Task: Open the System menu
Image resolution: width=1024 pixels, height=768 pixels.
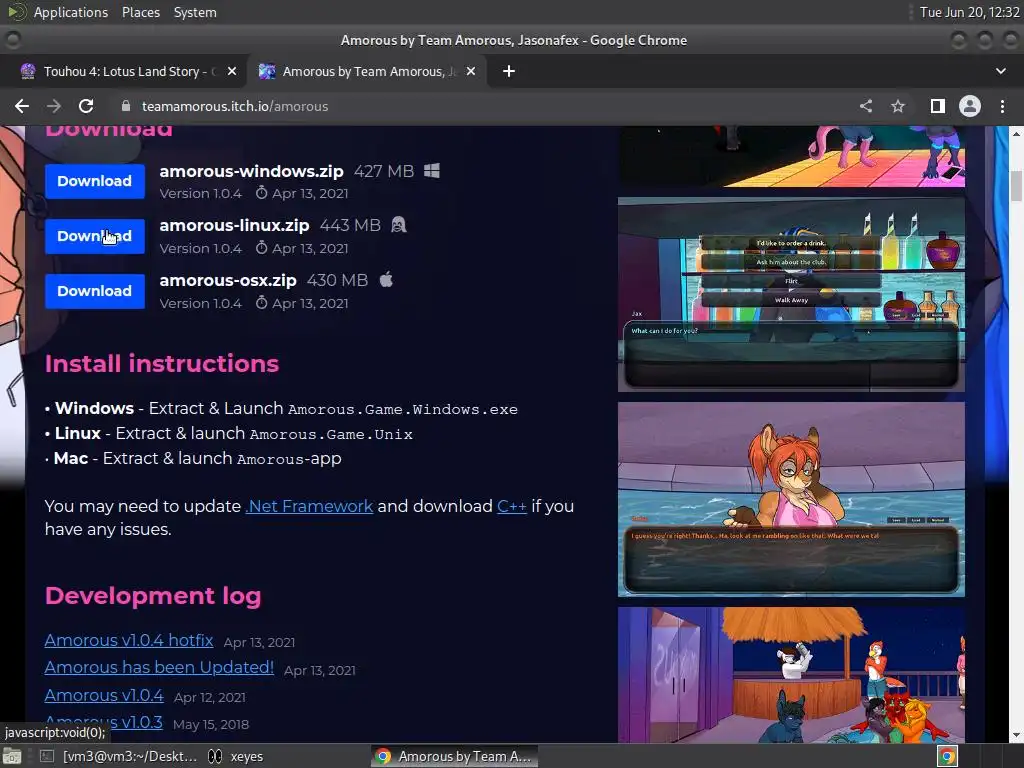Action: pyautogui.click(x=195, y=12)
